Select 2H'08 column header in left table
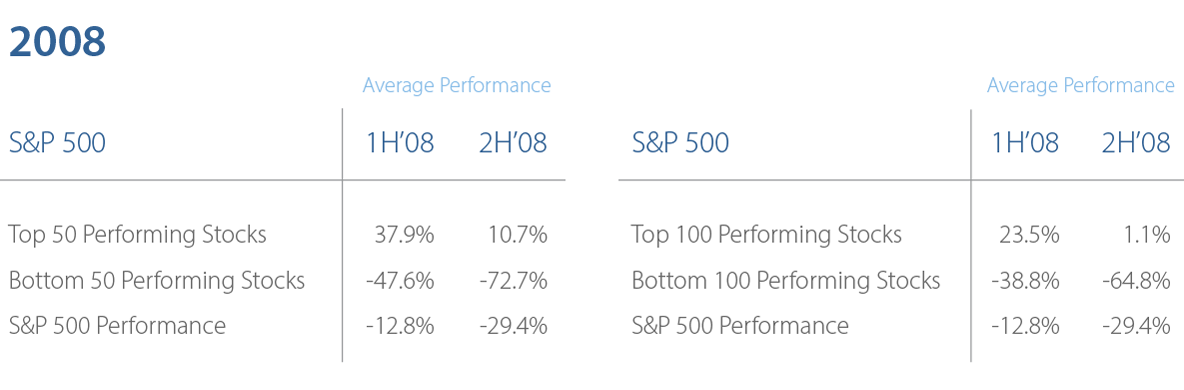The height and width of the screenshot is (390, 1184). (513, 143)
